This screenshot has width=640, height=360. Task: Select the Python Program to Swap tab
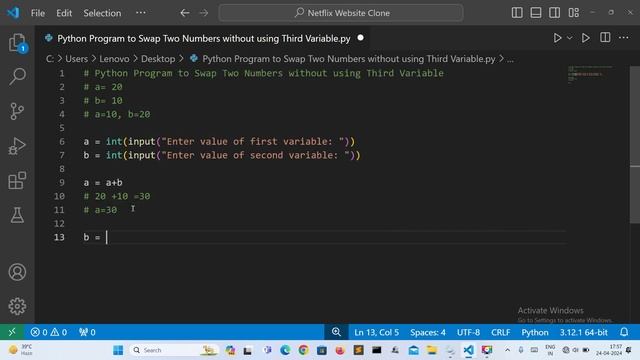204,38
